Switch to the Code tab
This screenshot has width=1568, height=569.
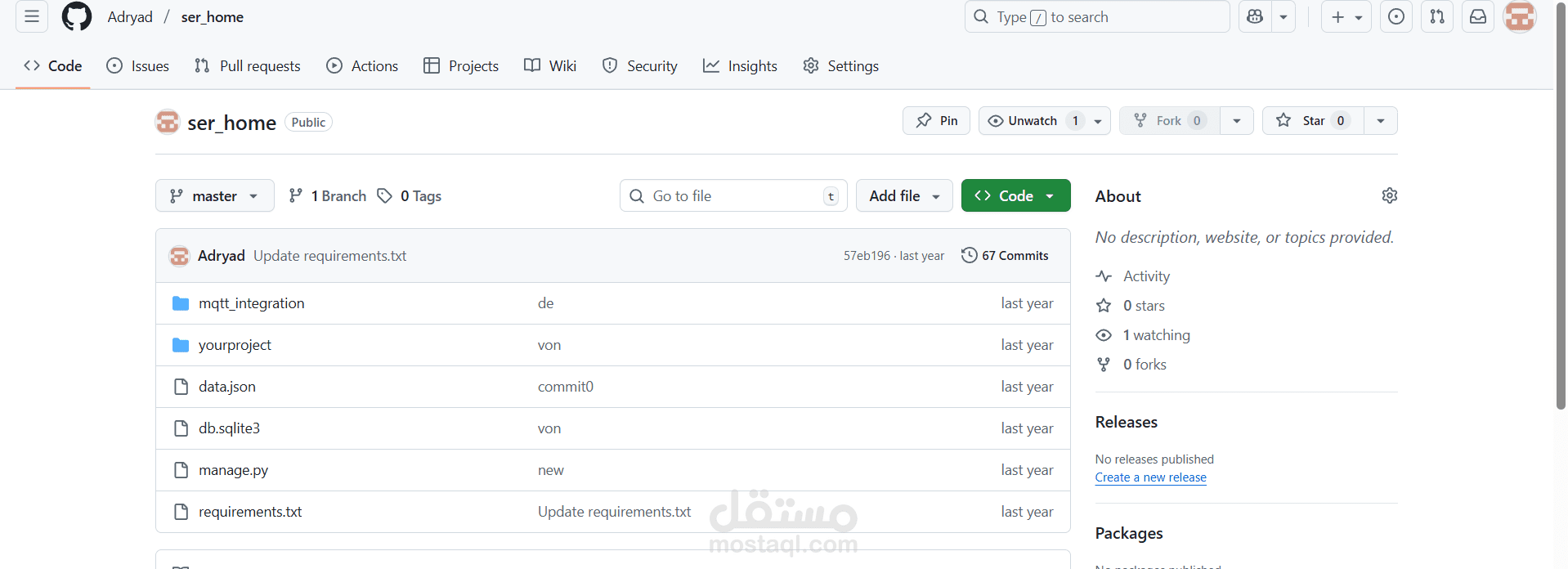(53, 66)
